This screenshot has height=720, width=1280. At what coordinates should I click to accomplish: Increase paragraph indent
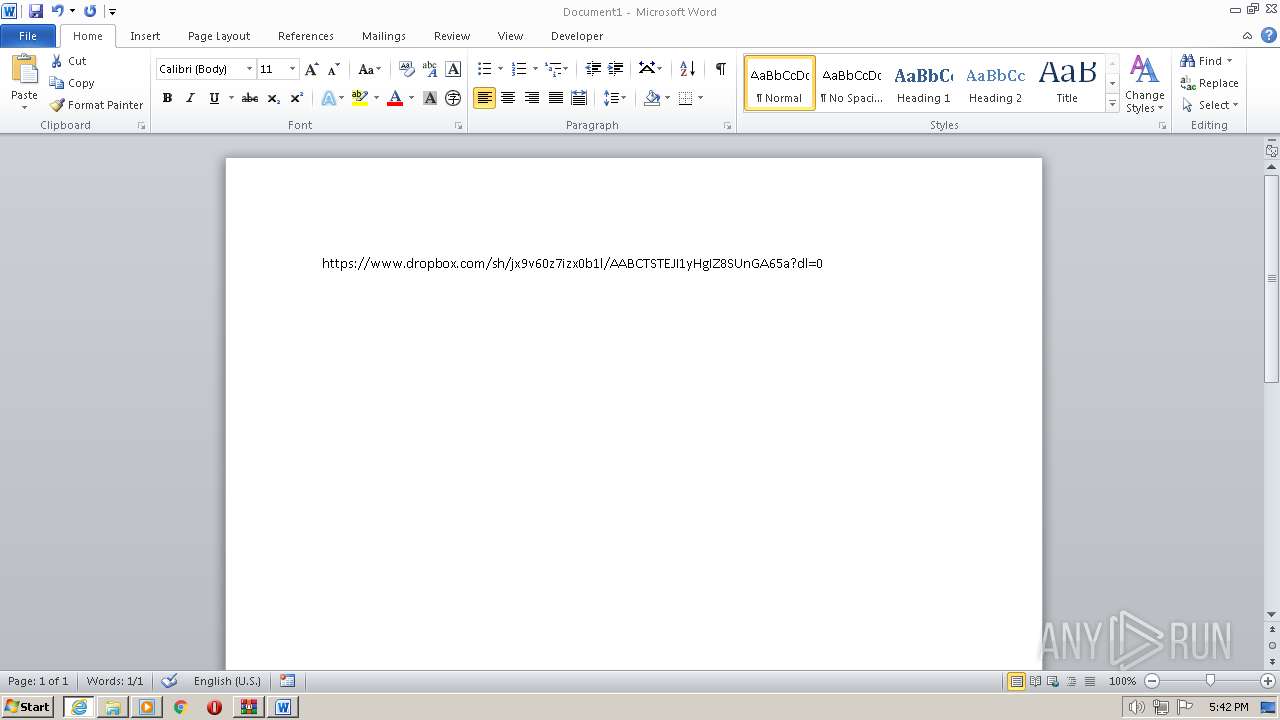click(616, 69)
